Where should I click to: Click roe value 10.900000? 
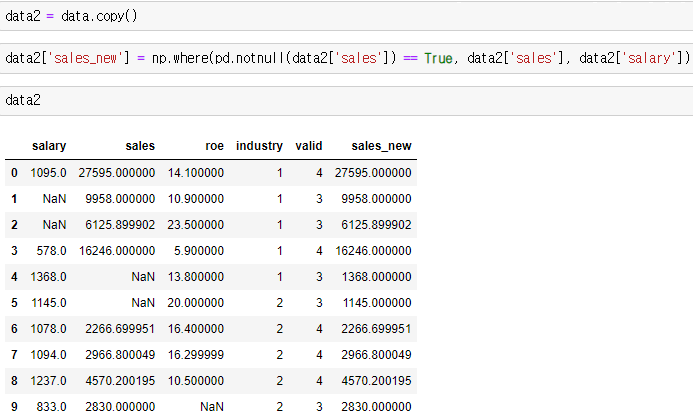tap(196, 199)
